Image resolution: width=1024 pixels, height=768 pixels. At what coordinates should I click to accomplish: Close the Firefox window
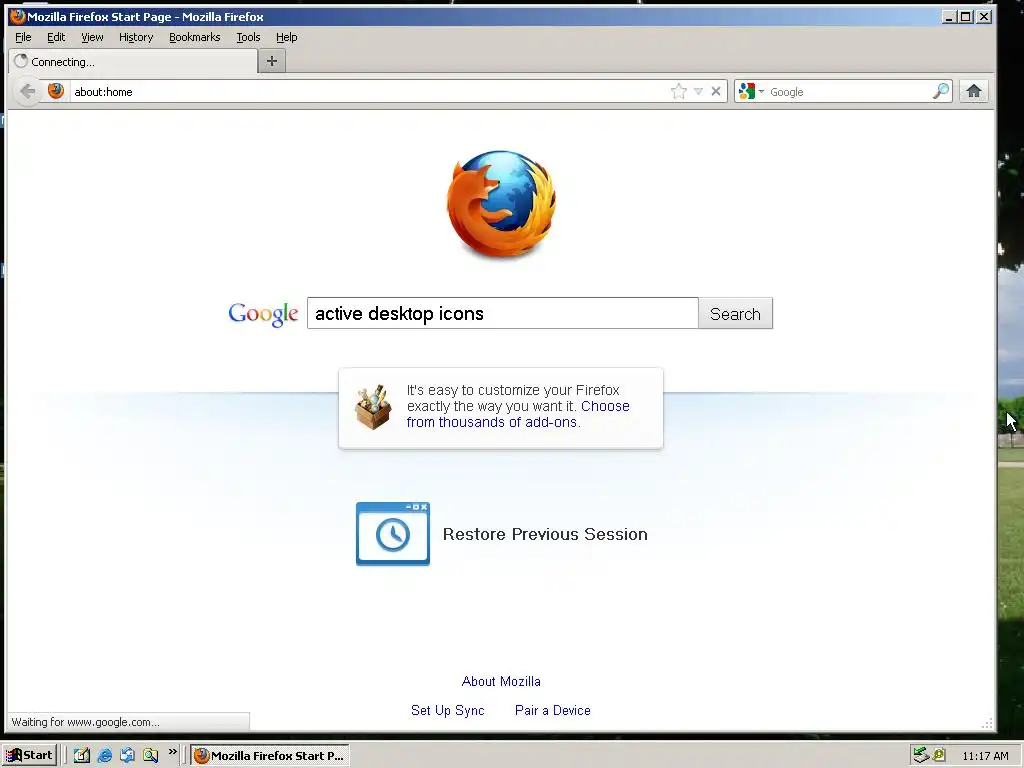click(984, 17)
